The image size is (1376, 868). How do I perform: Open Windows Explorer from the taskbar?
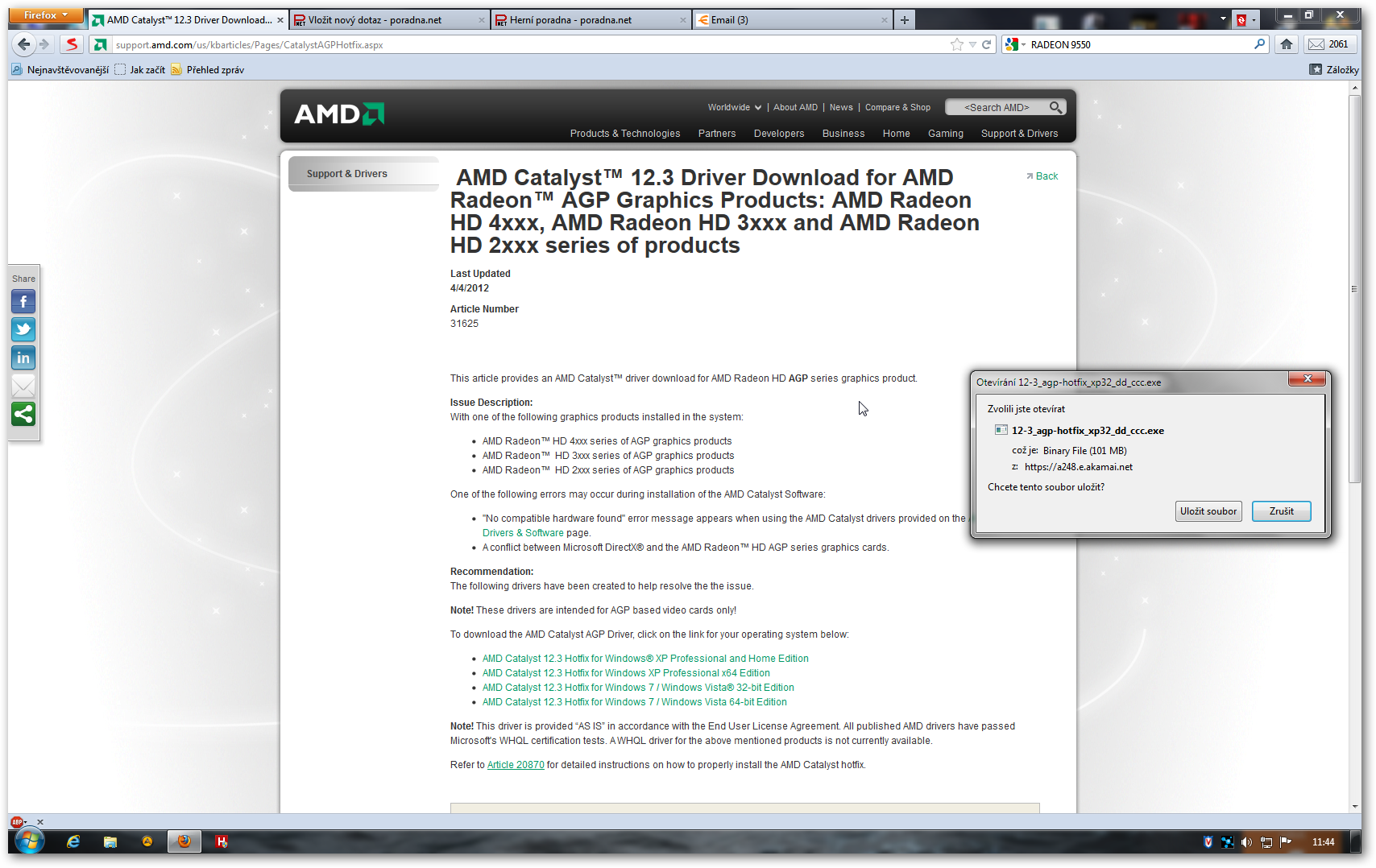coord(110,841)
